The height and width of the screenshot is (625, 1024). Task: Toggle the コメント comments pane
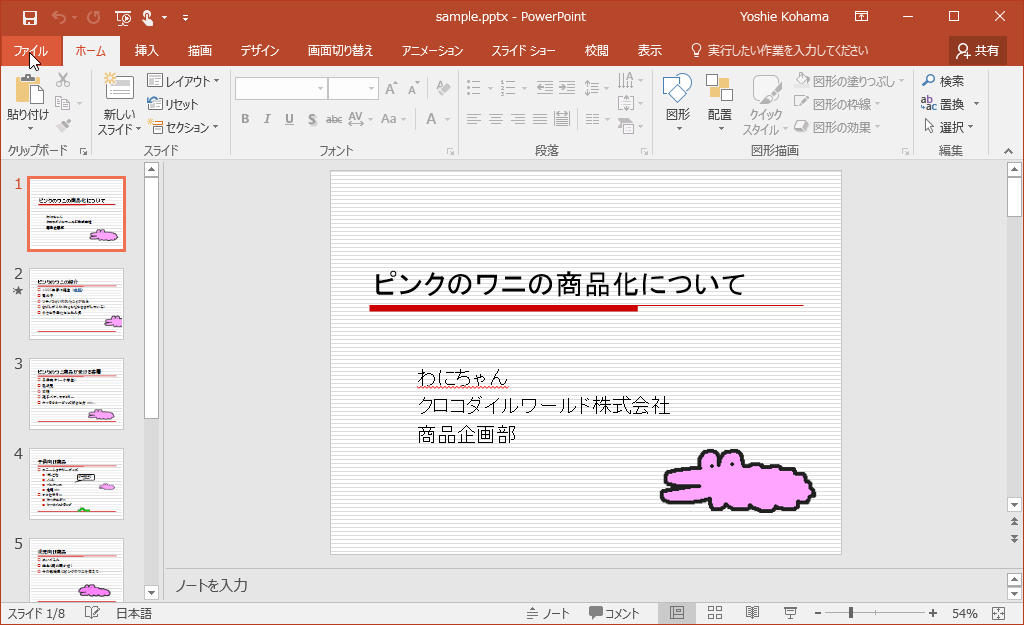click(x=614, y=613)
